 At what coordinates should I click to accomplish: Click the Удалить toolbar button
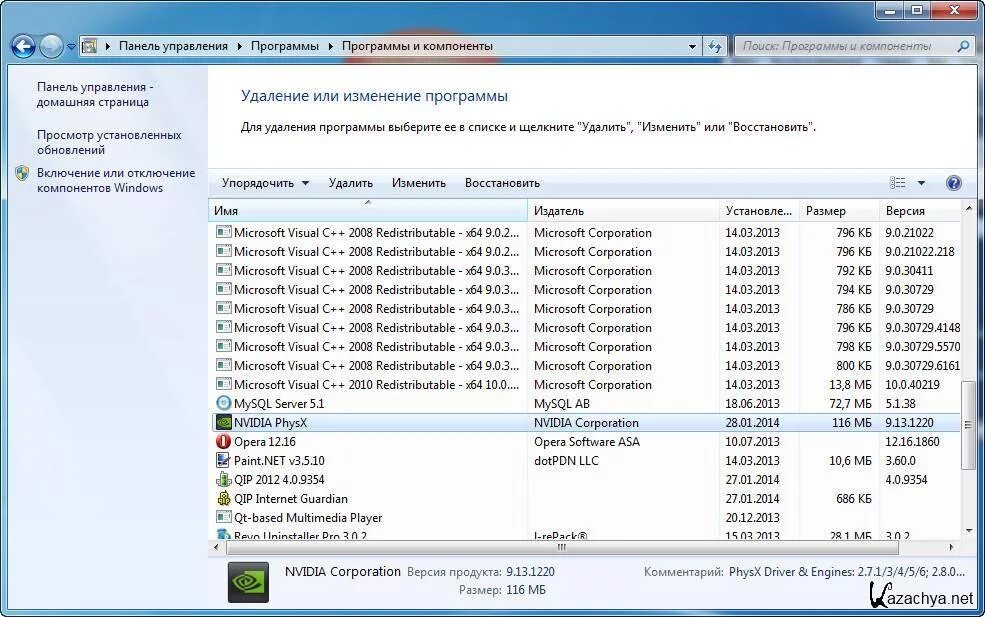(x=351, y=183)
